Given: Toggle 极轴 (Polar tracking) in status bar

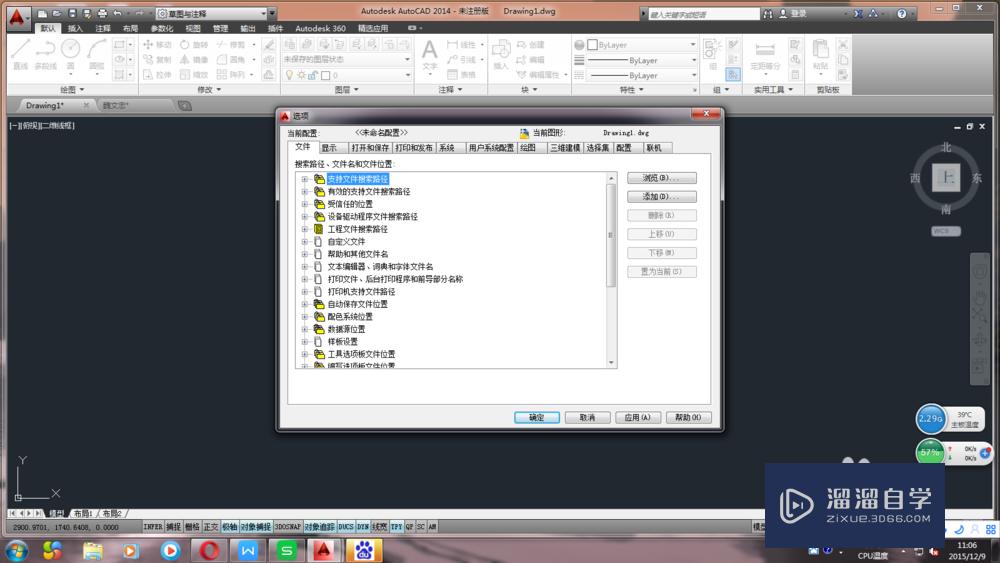Looking at the screenshot, I should [x=230, y=527].
